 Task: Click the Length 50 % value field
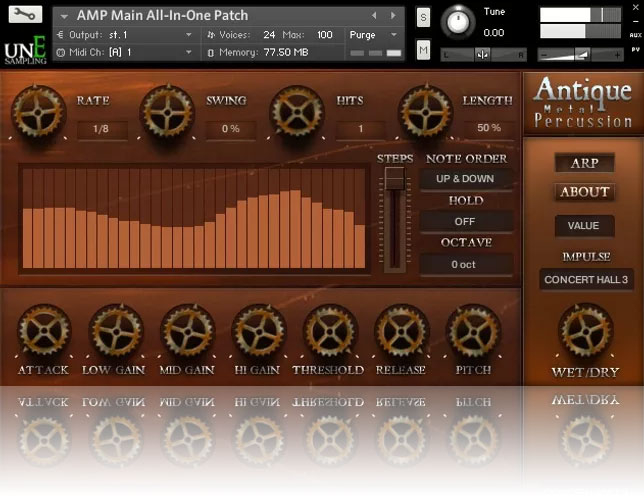(489, 128)
